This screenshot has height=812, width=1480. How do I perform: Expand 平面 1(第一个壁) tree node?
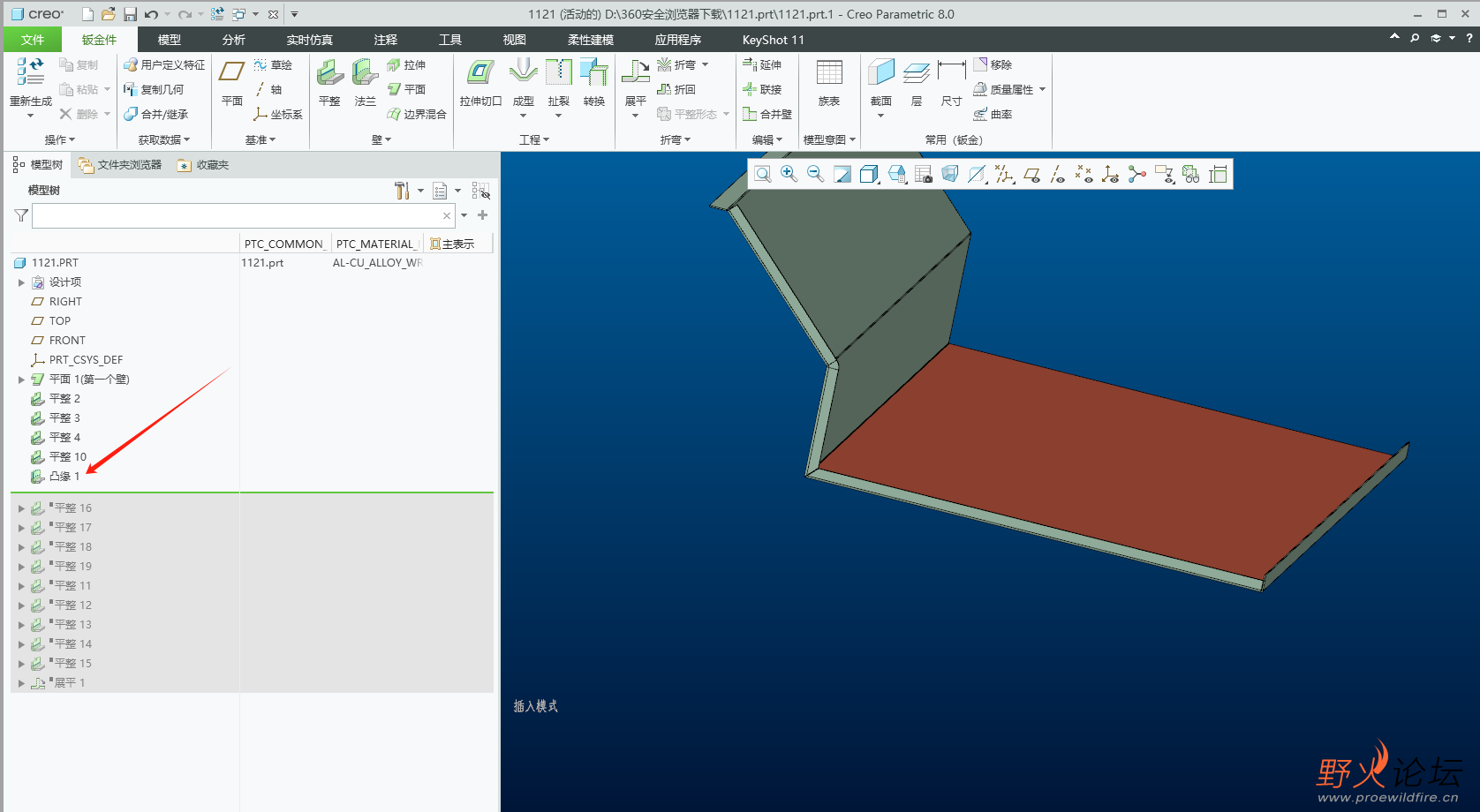(21, 380)
